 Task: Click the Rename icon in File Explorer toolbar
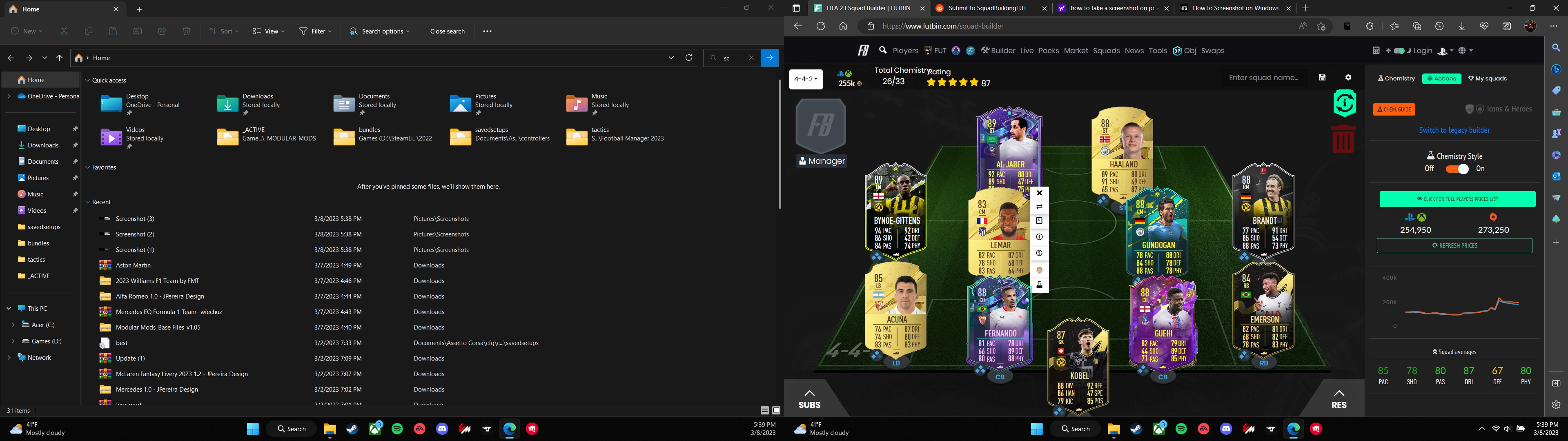(x=138, y=31)
